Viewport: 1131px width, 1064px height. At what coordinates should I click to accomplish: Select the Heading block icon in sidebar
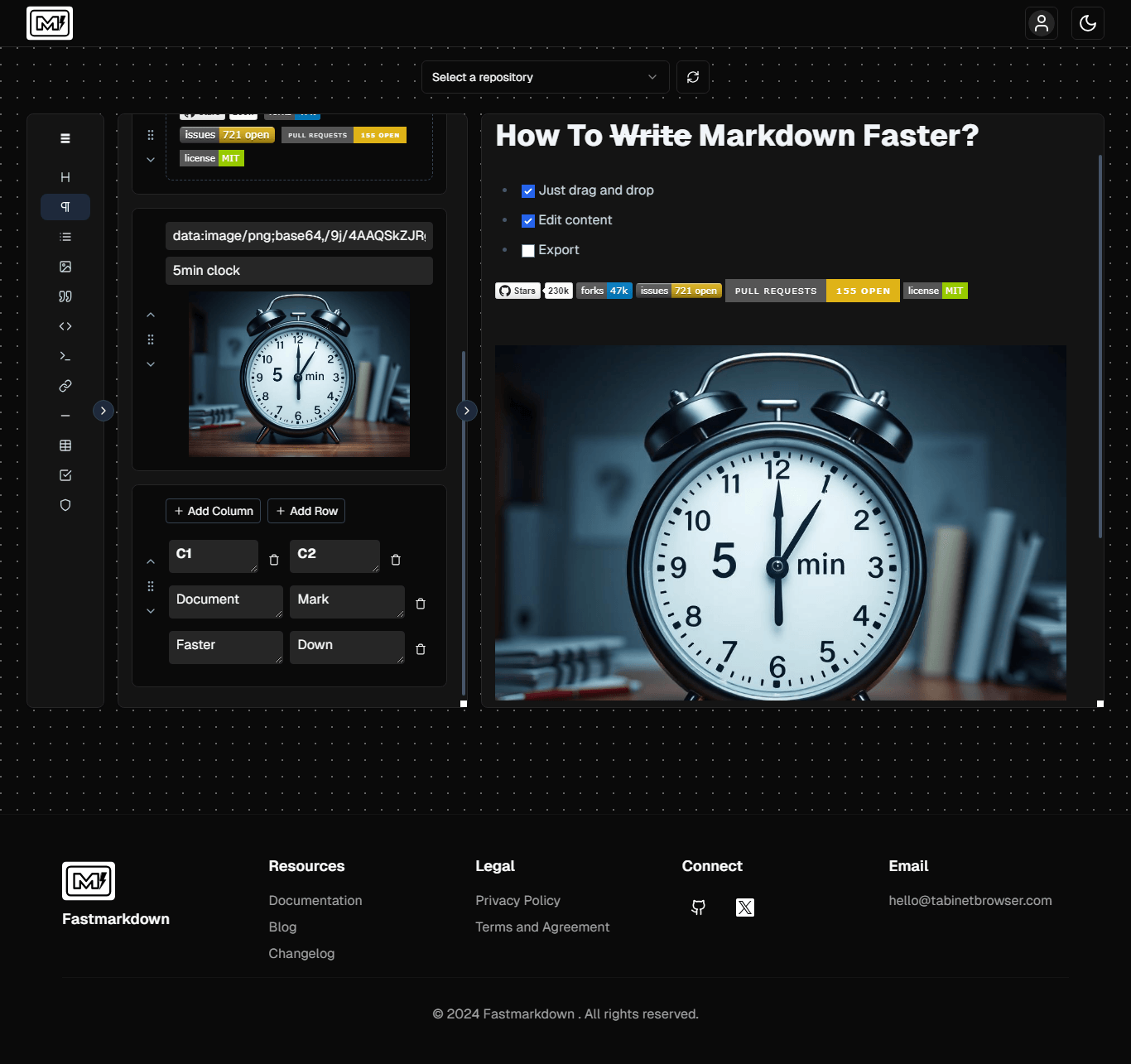coord(65,177)
